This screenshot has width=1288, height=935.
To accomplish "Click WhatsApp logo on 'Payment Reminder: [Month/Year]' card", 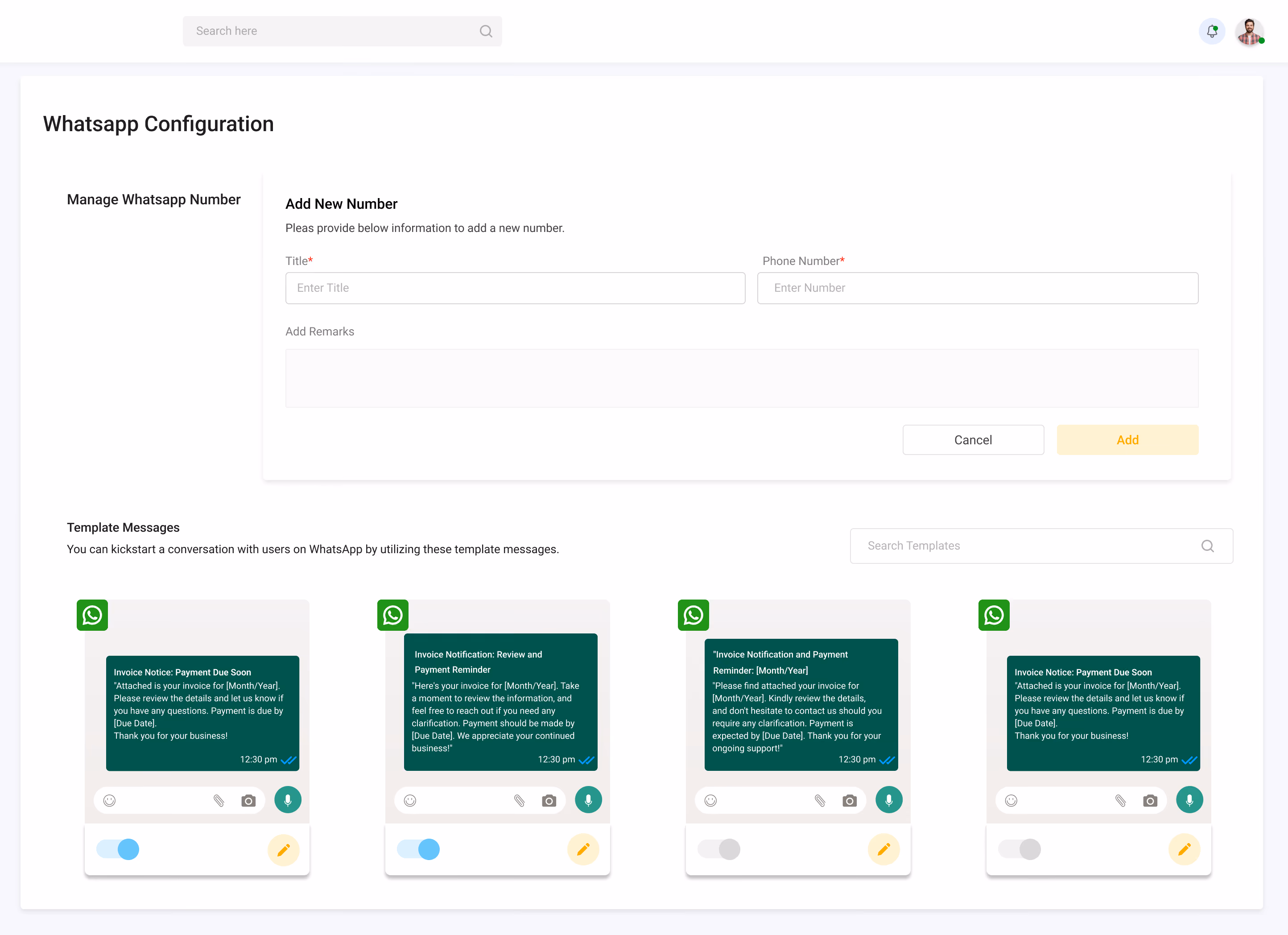I will click(x=693, y=615).
